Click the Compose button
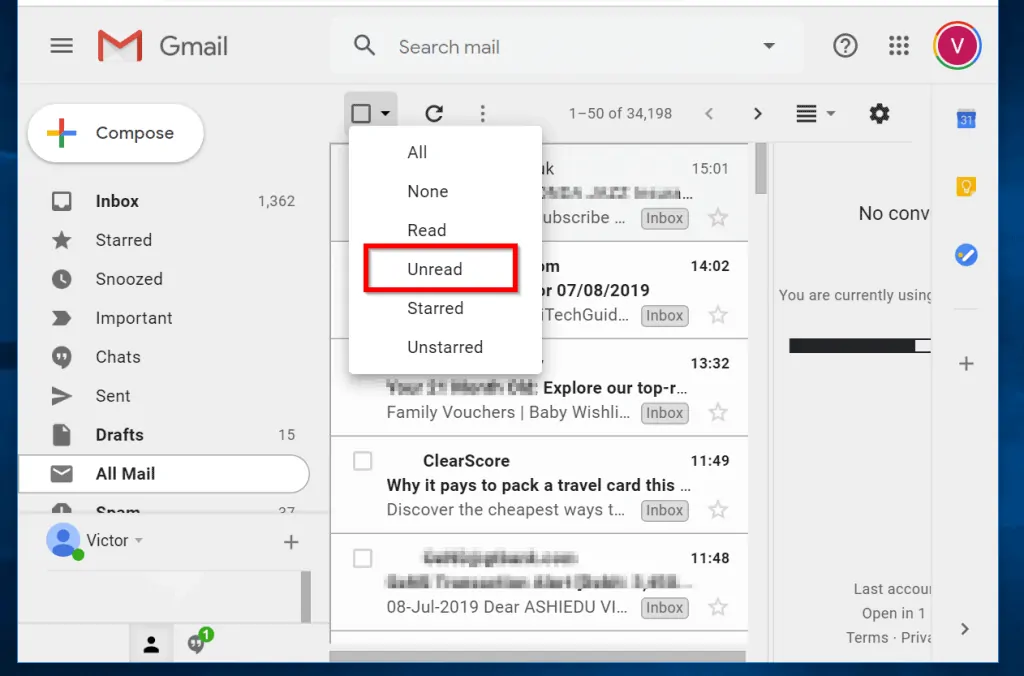Screen dimensions: 1024x676 (115, 132)
